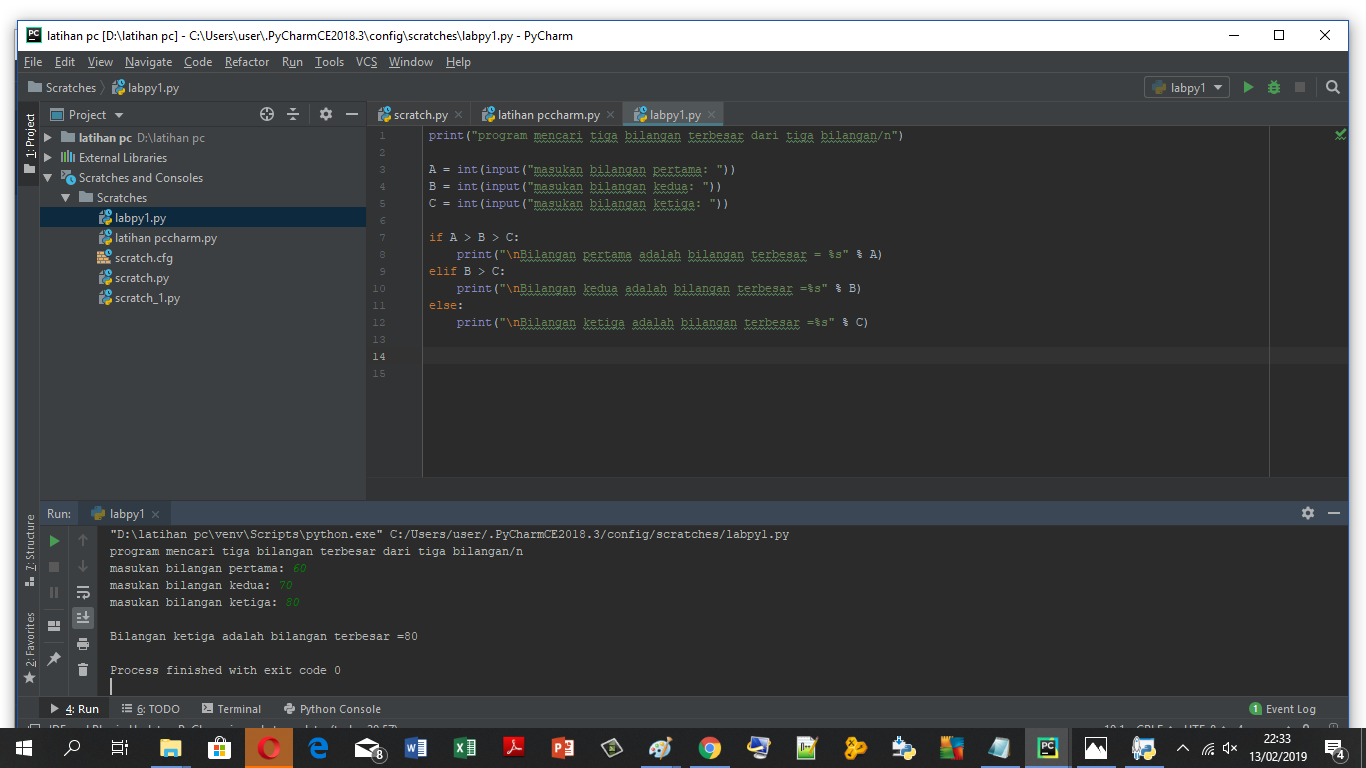
Task: Open Project panel settings gear
Action: pyautogui.click(x=325, y=114)
